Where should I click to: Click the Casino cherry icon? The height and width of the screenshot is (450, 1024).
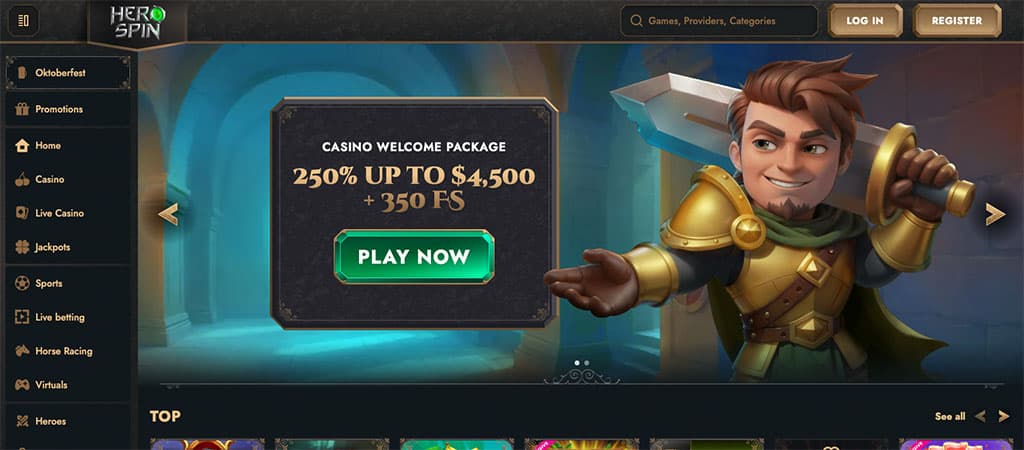(x=22, y=180)
